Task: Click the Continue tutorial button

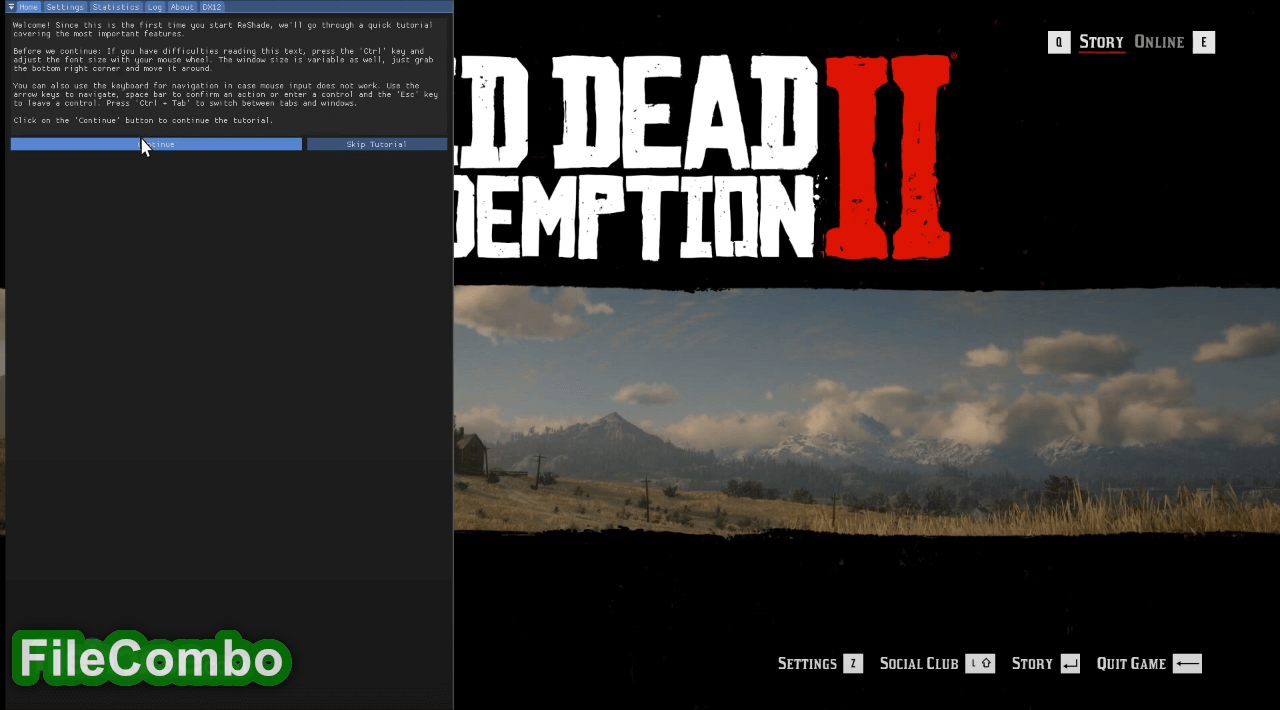Action: tap(156, 144)
